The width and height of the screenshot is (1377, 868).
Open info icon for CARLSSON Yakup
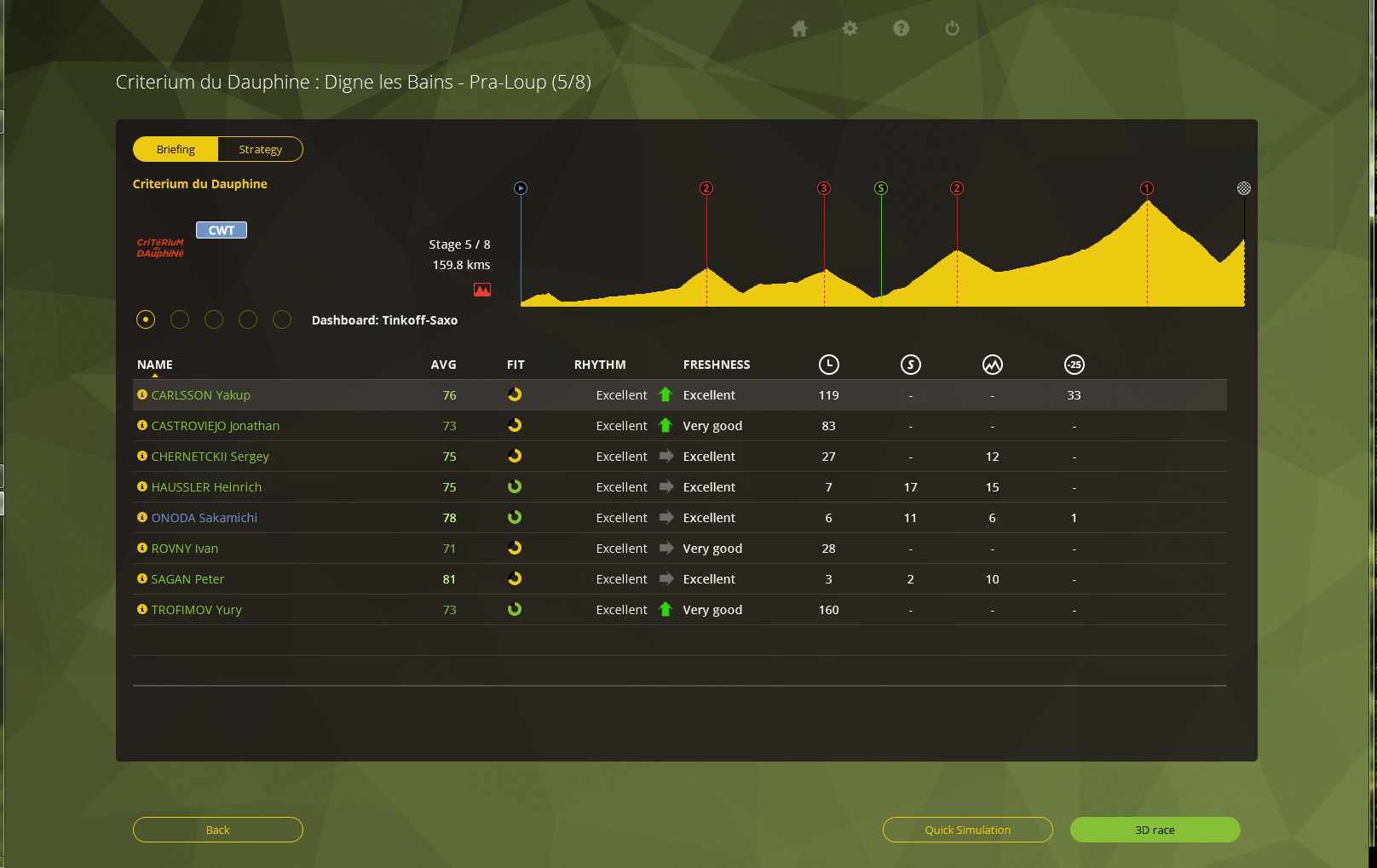(142, 394)
